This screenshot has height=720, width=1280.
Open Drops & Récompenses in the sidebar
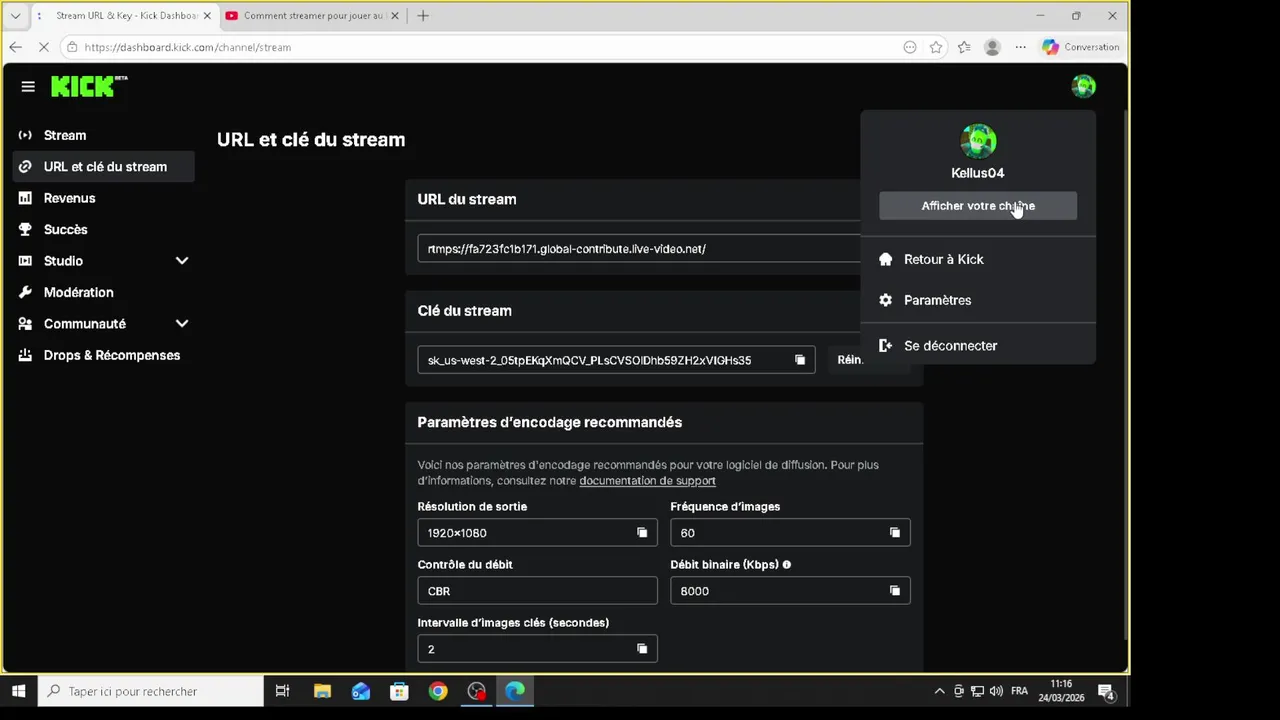point(104,355)
